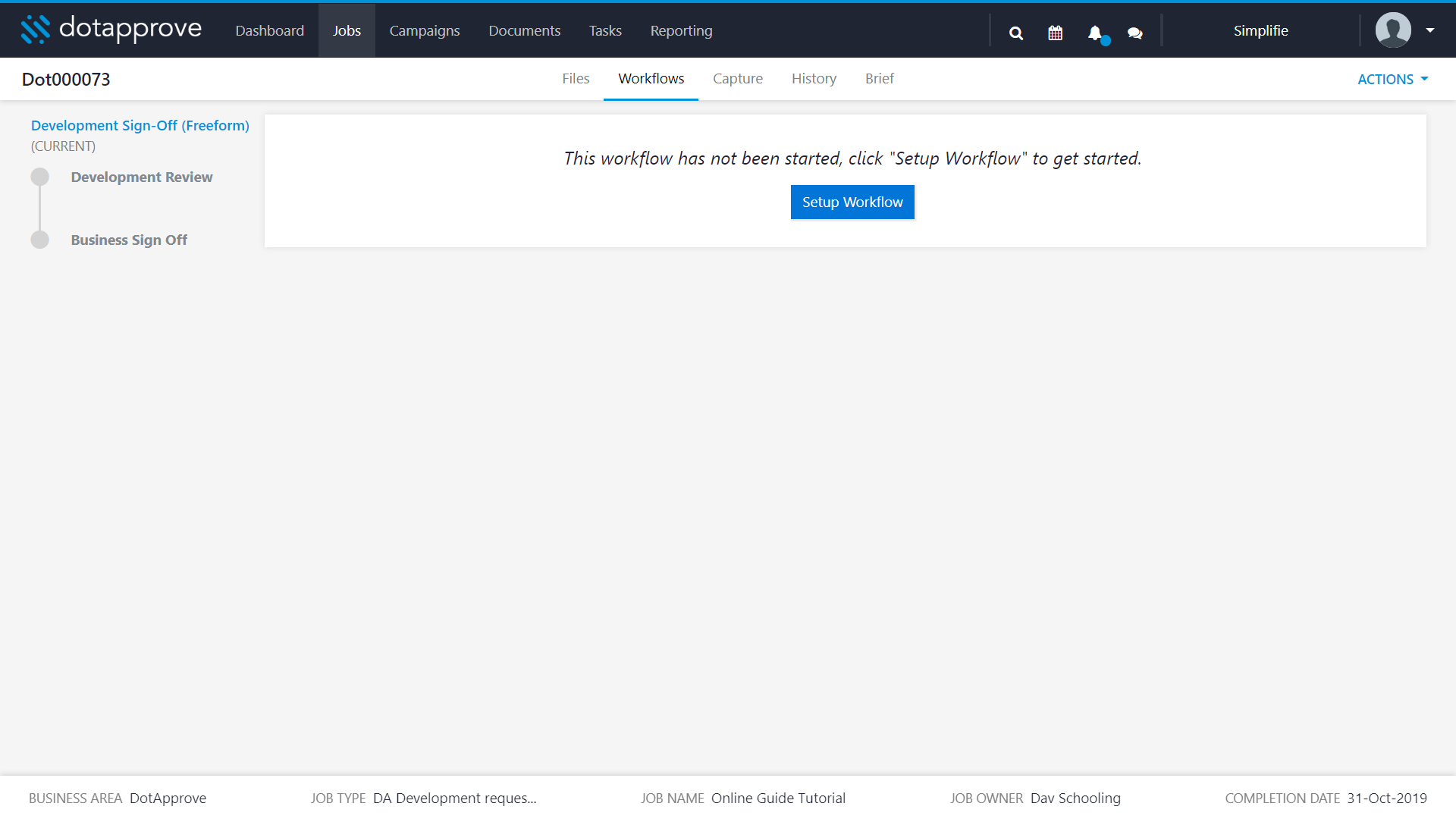Click the Online Guide Tutorial job name

pos(778,798)
